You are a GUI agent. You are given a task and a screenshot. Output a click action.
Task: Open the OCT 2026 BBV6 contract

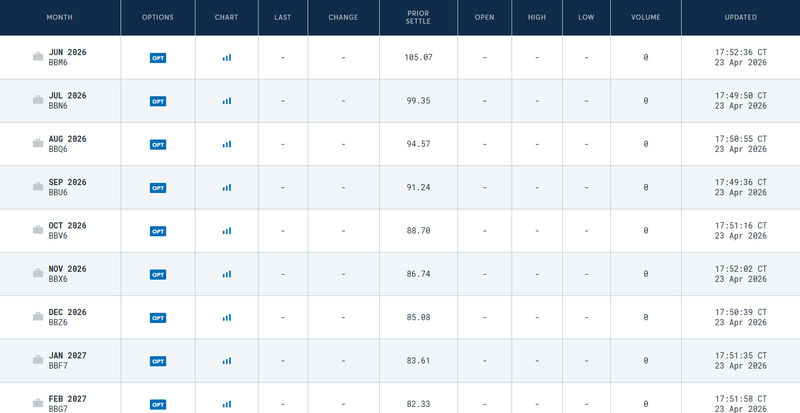tap(67, 231)
